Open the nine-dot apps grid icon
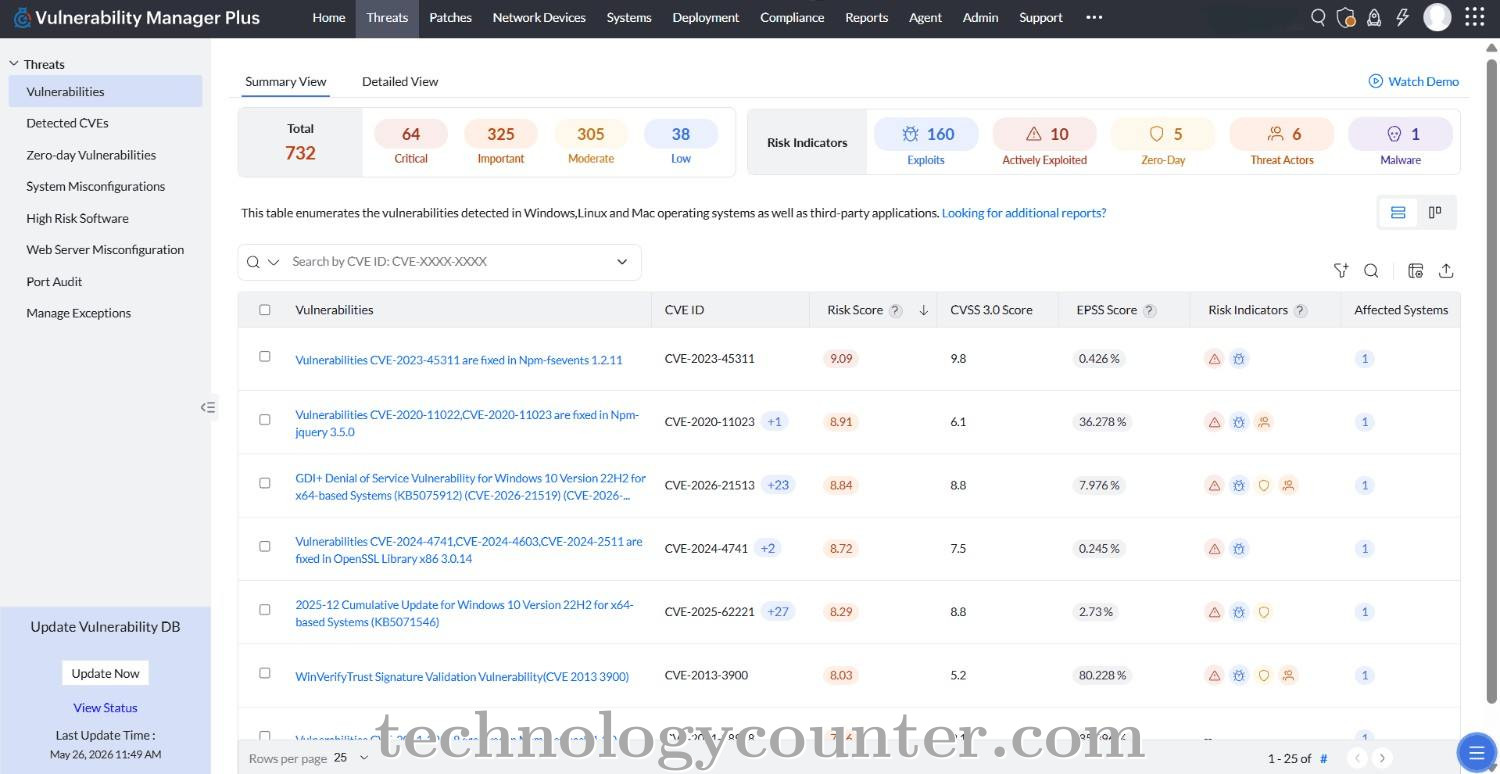 point(1474,17)
